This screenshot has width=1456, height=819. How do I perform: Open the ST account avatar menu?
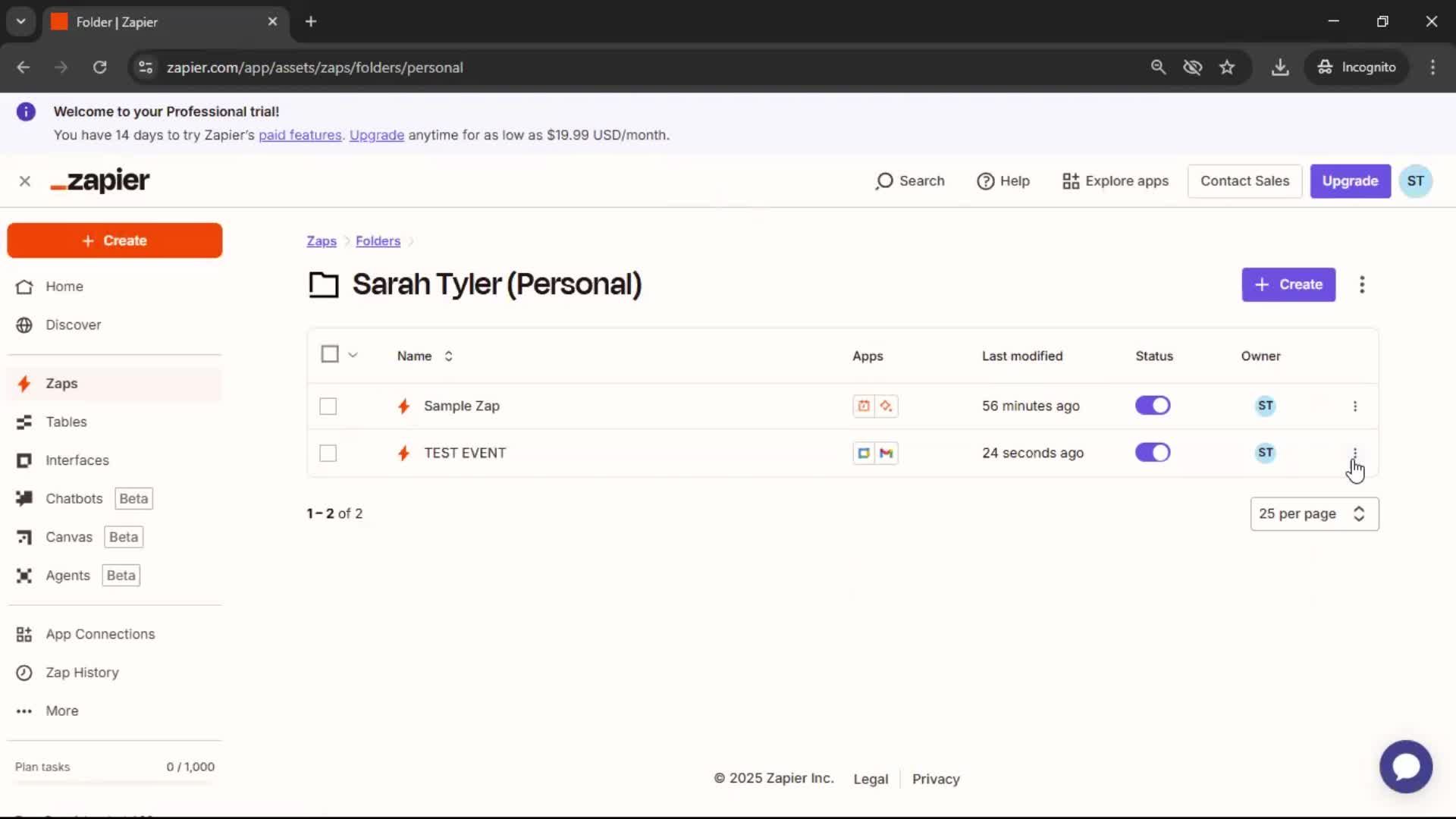pos(1415,181)
